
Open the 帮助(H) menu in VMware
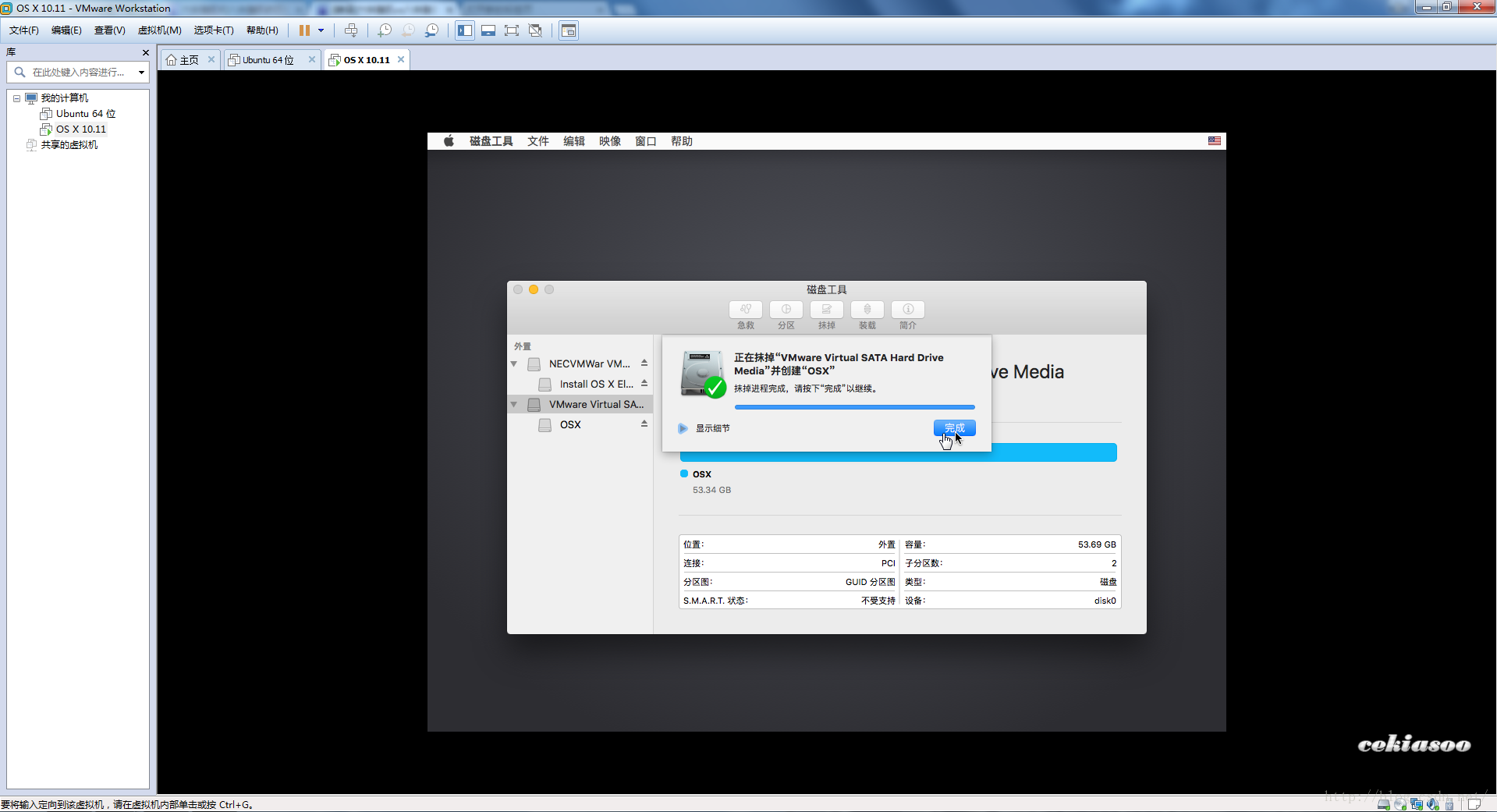point(262,30)
